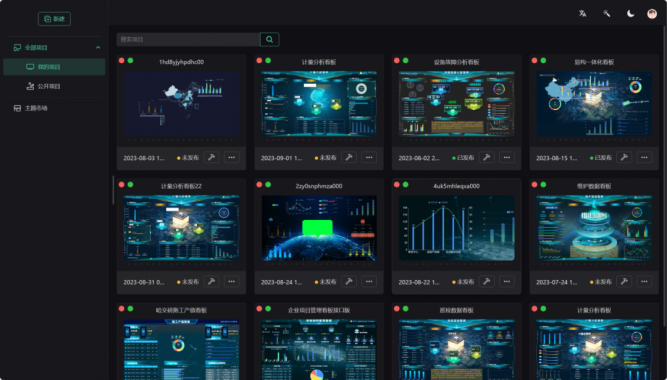Click the green dot on 4uk5mhleqxa000 card
This screenshot has height=380, width=667.
point(406,184)
